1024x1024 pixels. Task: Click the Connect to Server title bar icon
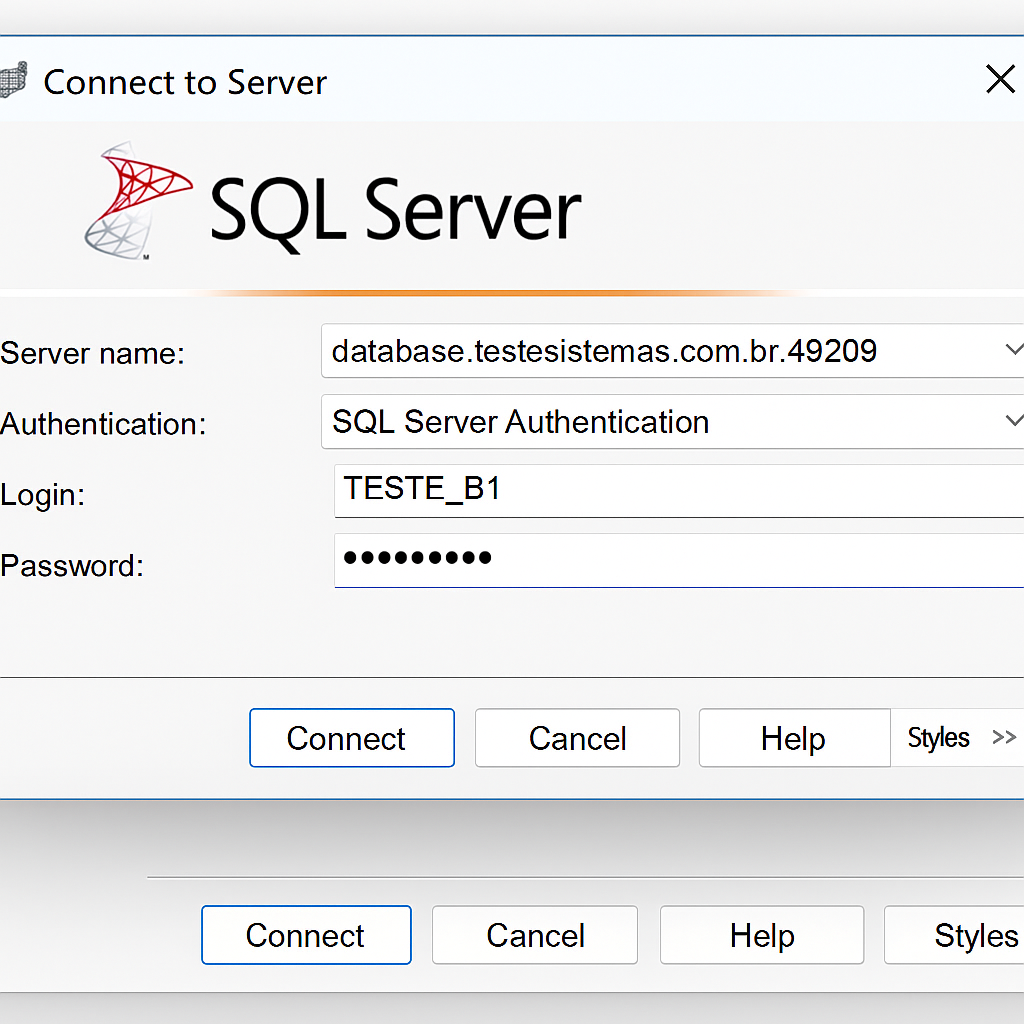coord(12,80)
